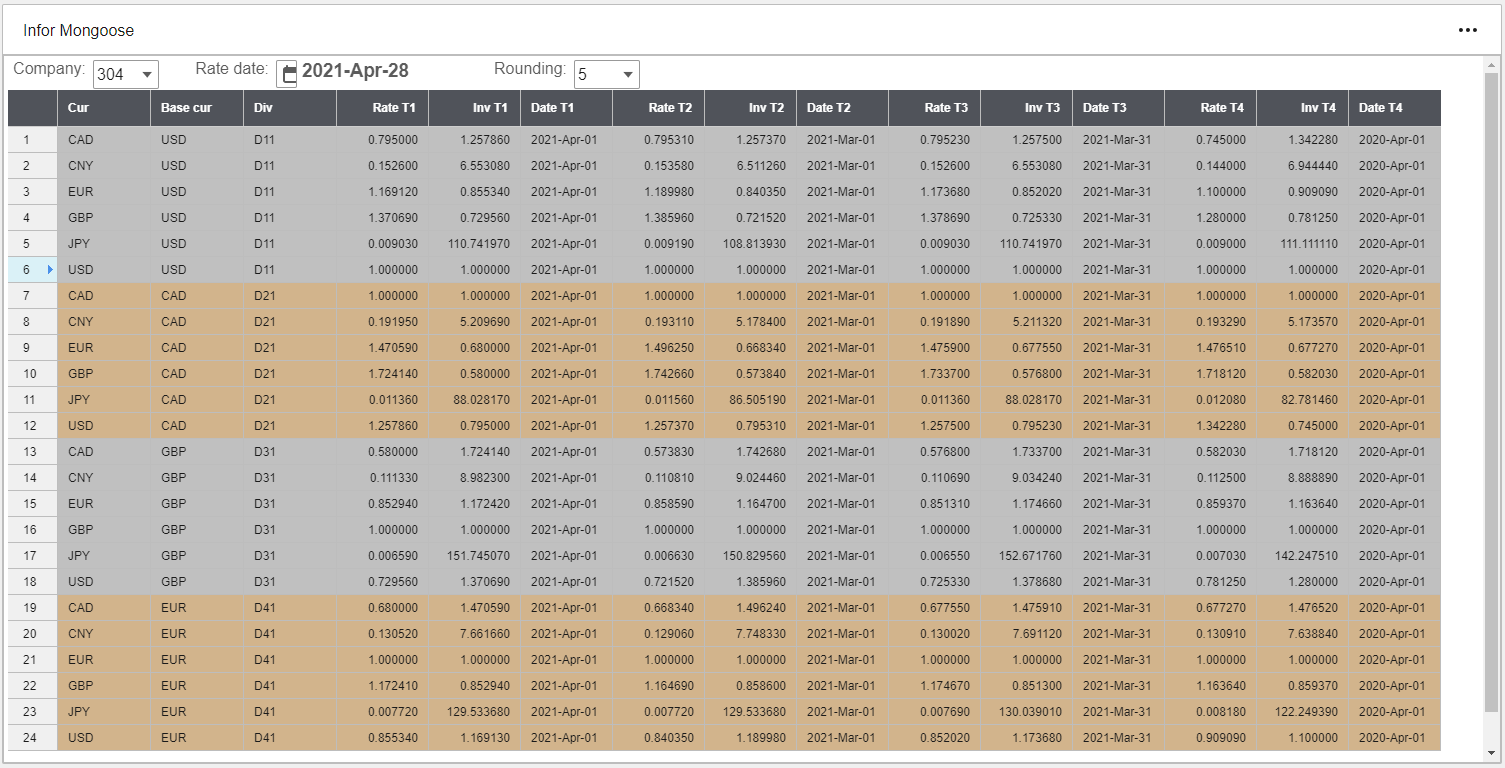Click Inv T2 value 0.668340 in row 9
This screenshot has width=1505, height=768.
[751, 347]
